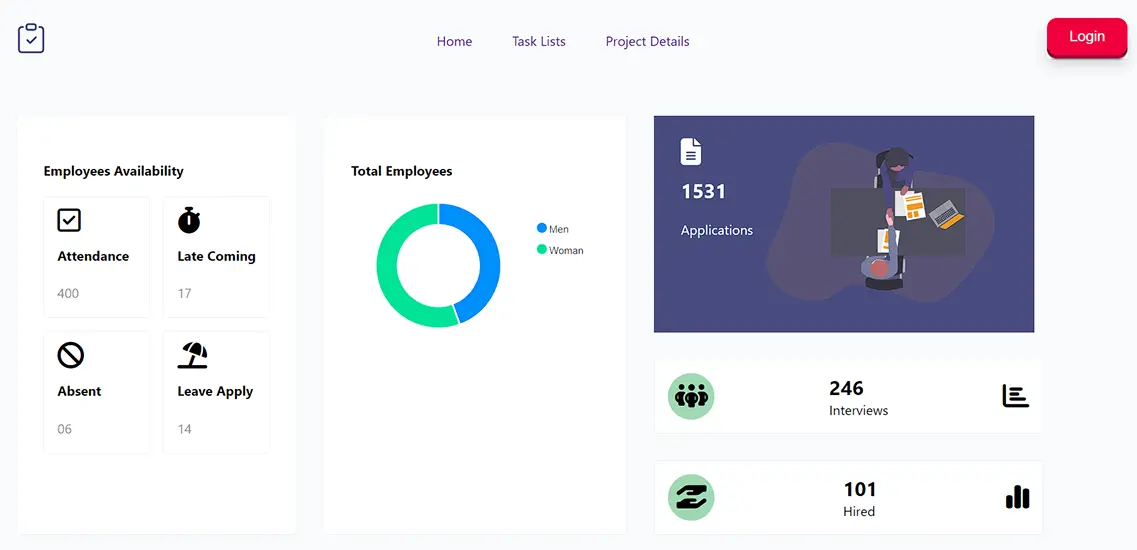Click the clipboard logo icon
The width and height of the screenshot is (1137, 550).
click(x=31, y=38)
